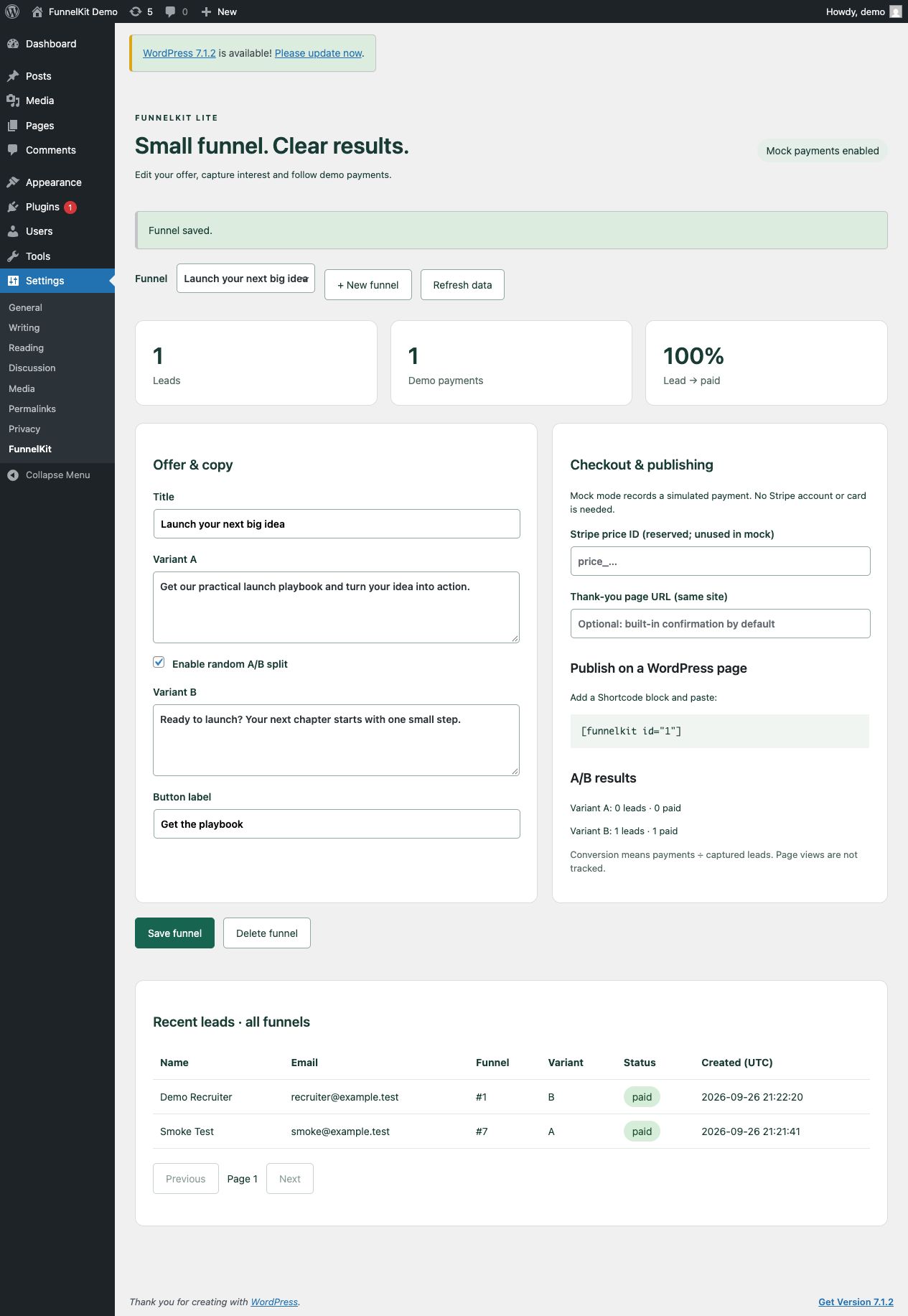Open Permalinks settings submenu item
The image size is (908, 1316).
pyautogui.click(x=32, y=409)
